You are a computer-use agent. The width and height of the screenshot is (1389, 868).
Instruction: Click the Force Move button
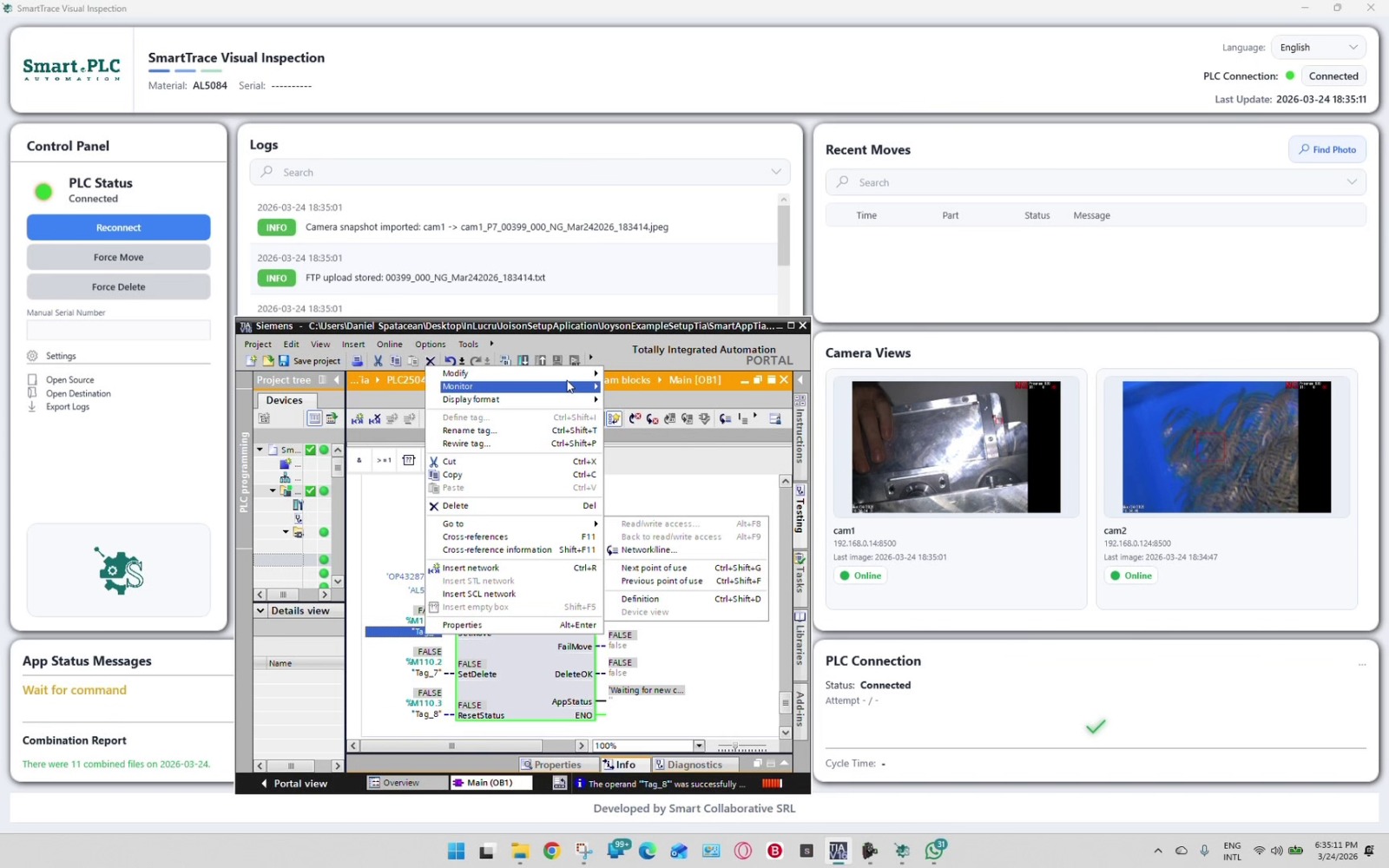click(118, 257)
